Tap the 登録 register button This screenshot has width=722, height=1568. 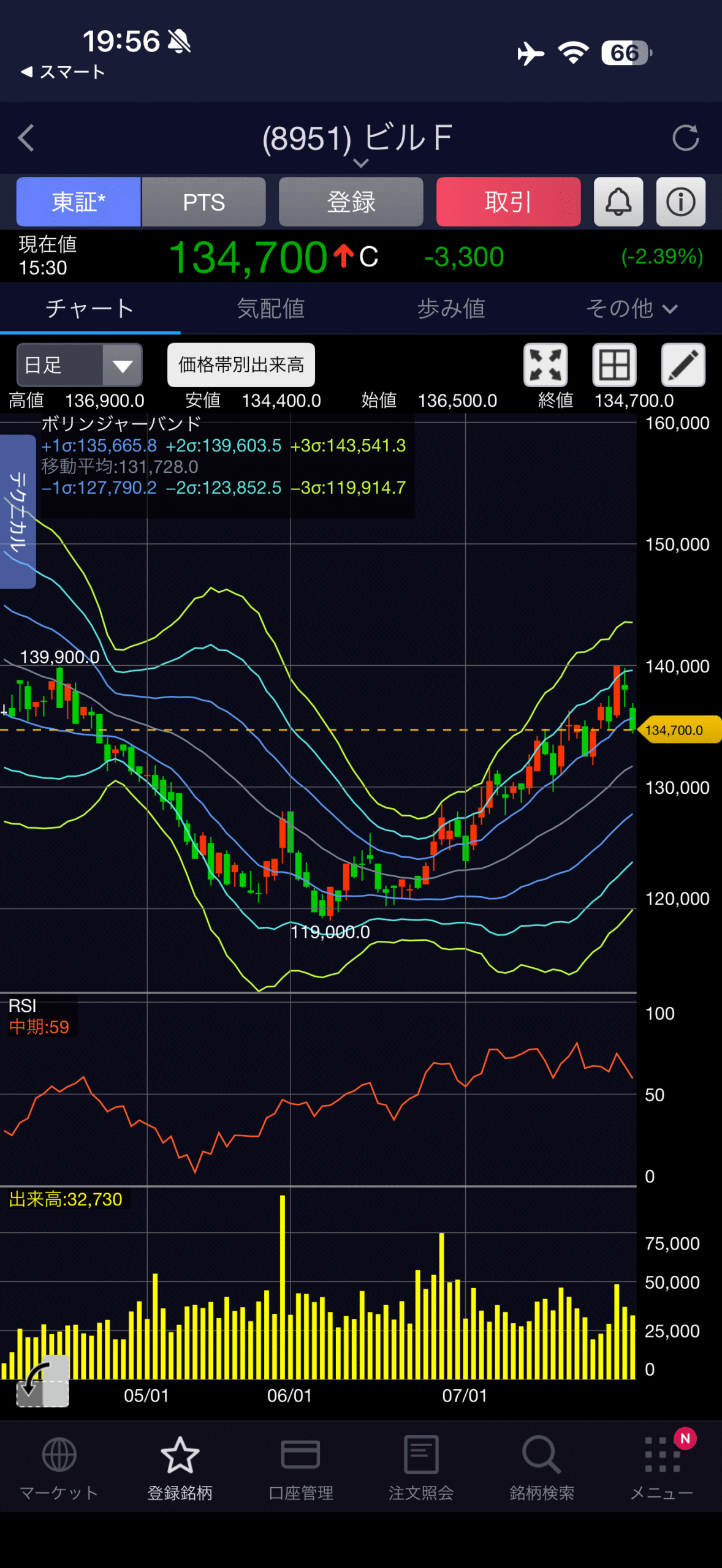tap(351, 202)
